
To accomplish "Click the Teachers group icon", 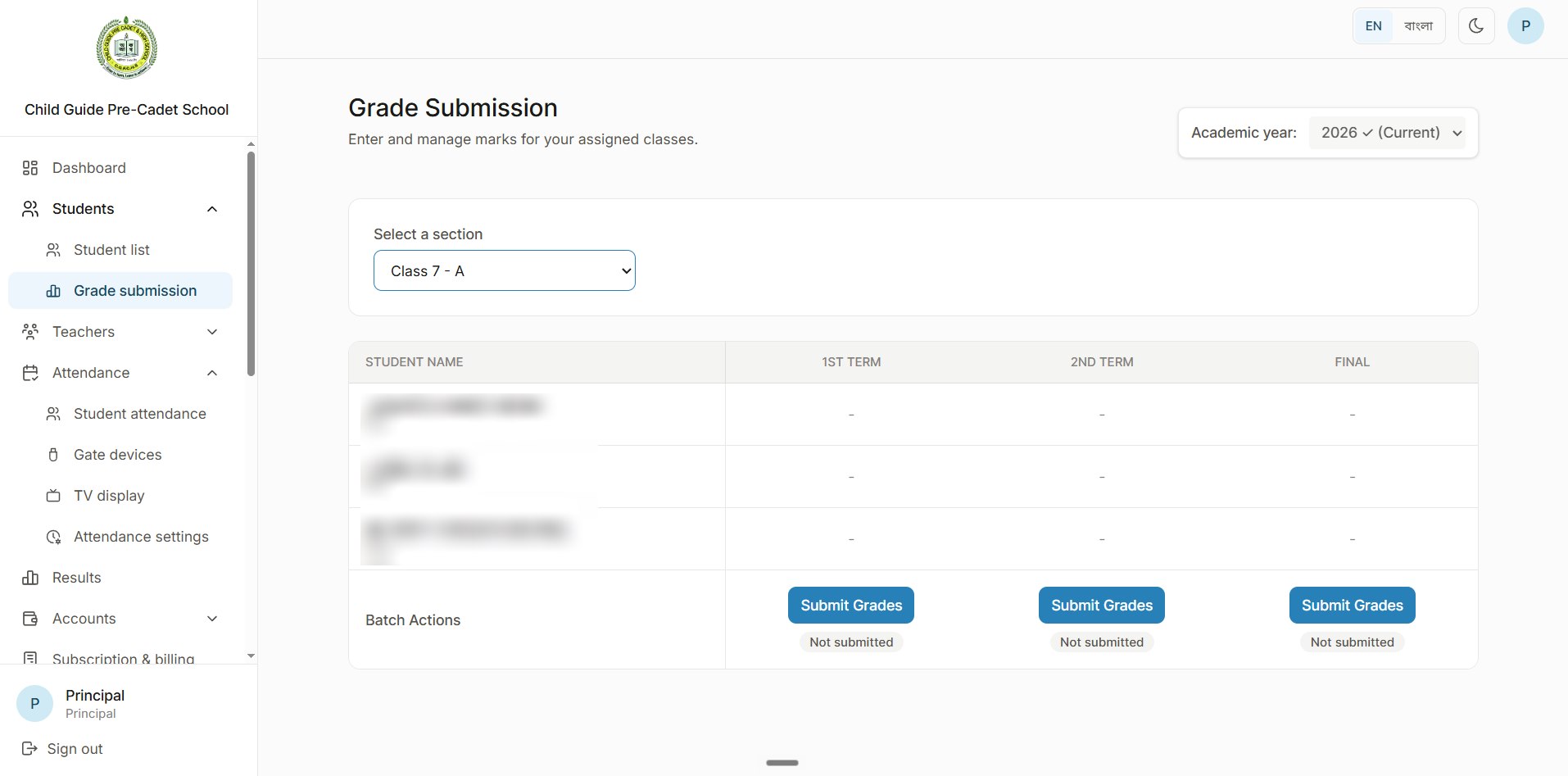I will 30,332.
